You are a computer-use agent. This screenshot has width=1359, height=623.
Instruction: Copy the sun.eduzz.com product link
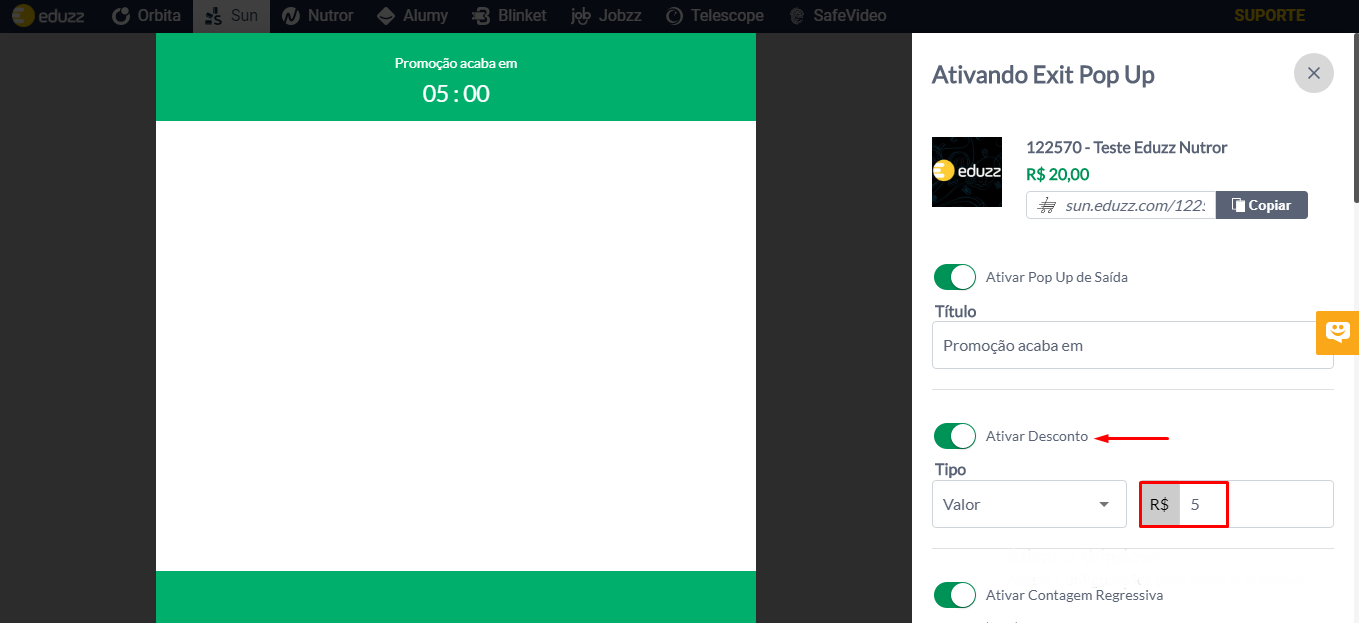[1261, 205]
